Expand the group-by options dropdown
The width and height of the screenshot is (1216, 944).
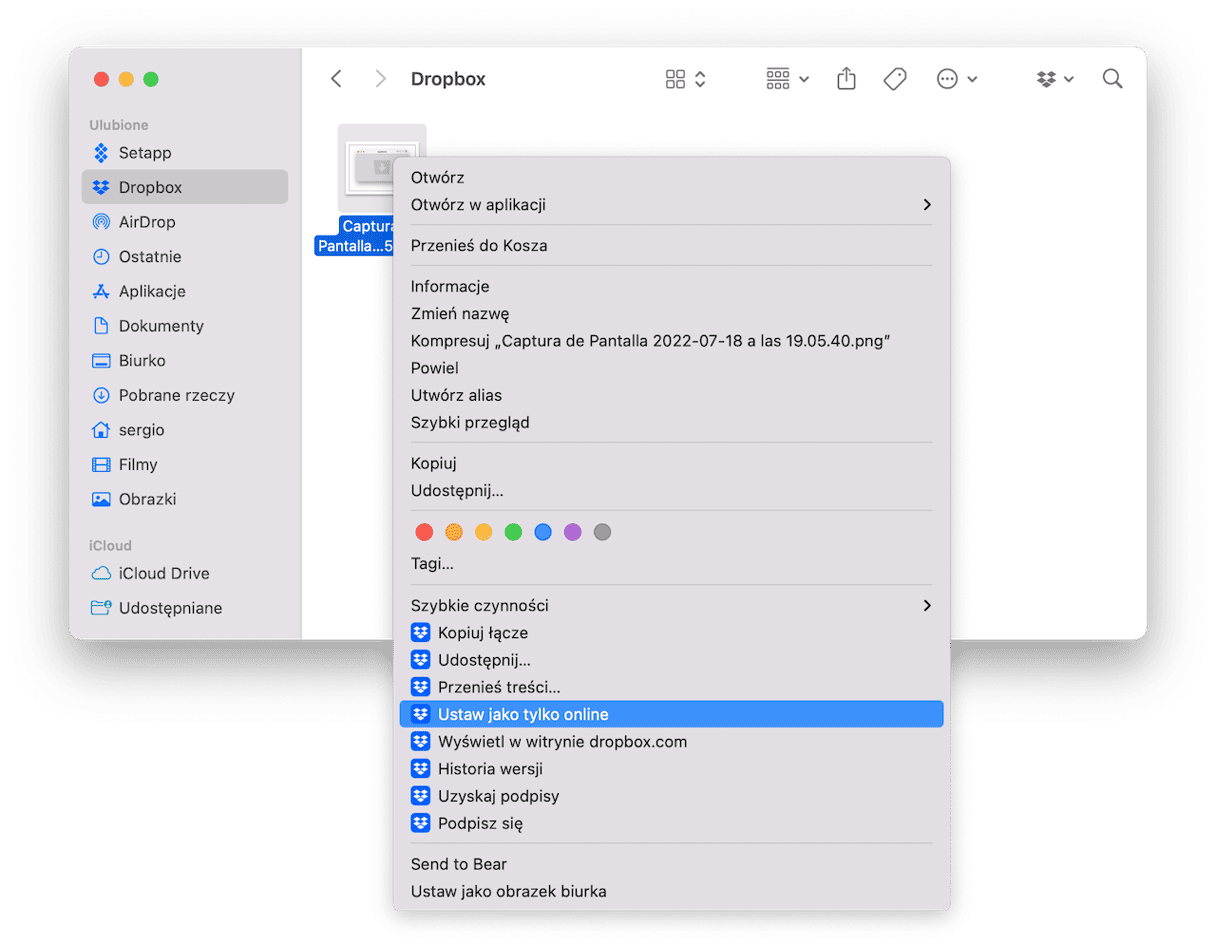point(787,79)
